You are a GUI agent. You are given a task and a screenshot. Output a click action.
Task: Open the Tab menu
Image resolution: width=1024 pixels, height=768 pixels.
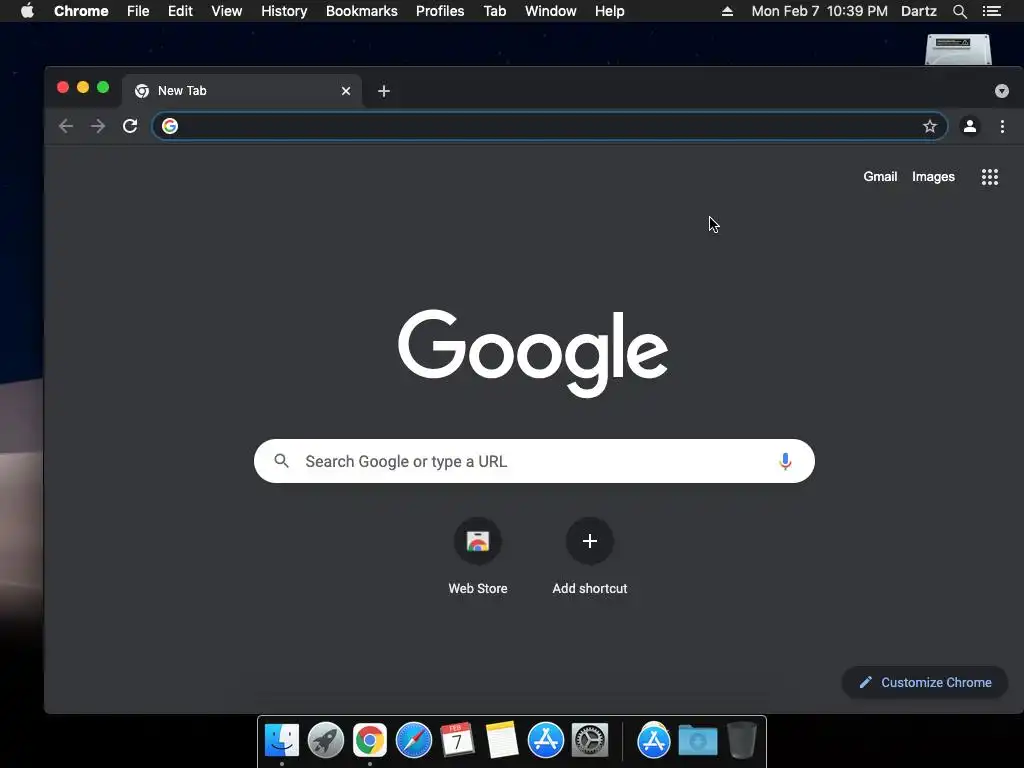tap(495, 11)
